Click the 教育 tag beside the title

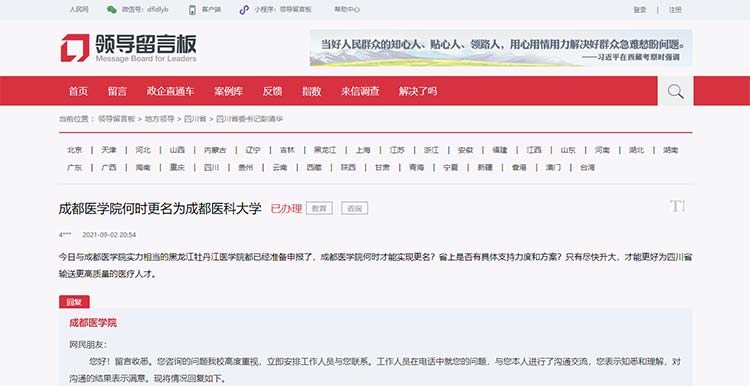coord(319,209)
